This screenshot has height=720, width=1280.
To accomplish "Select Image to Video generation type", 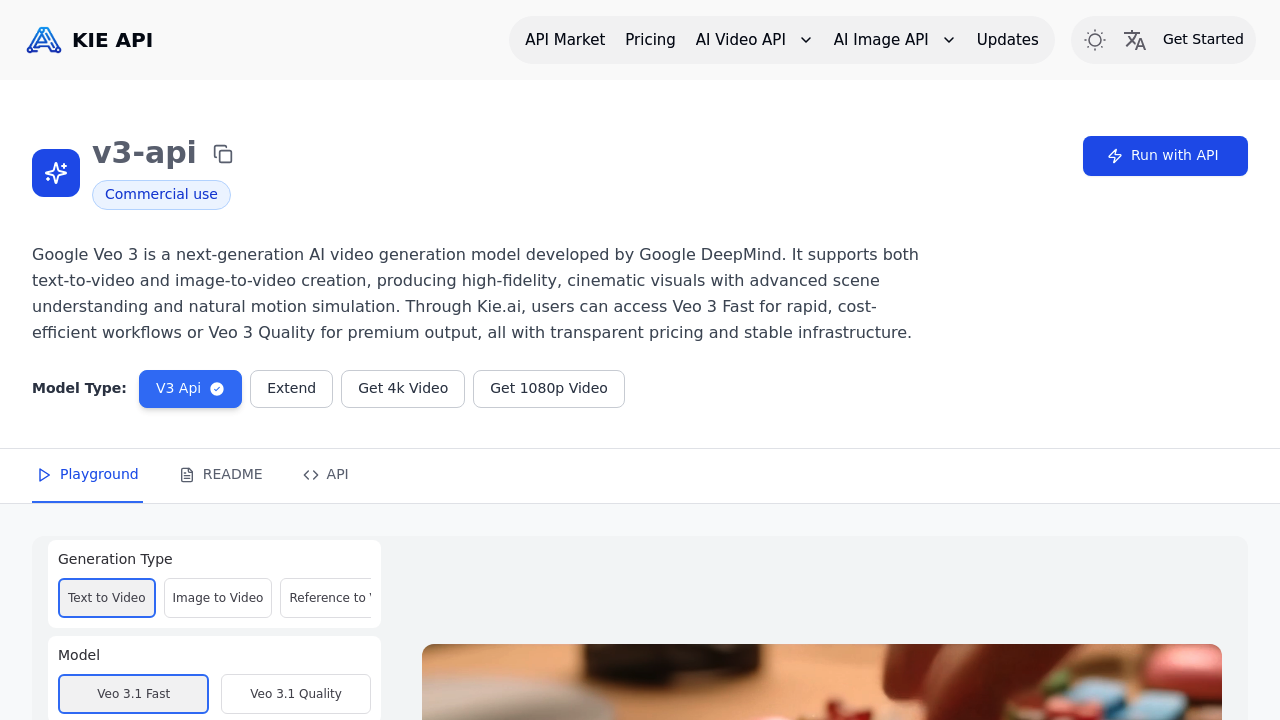I will click(218, 598).
